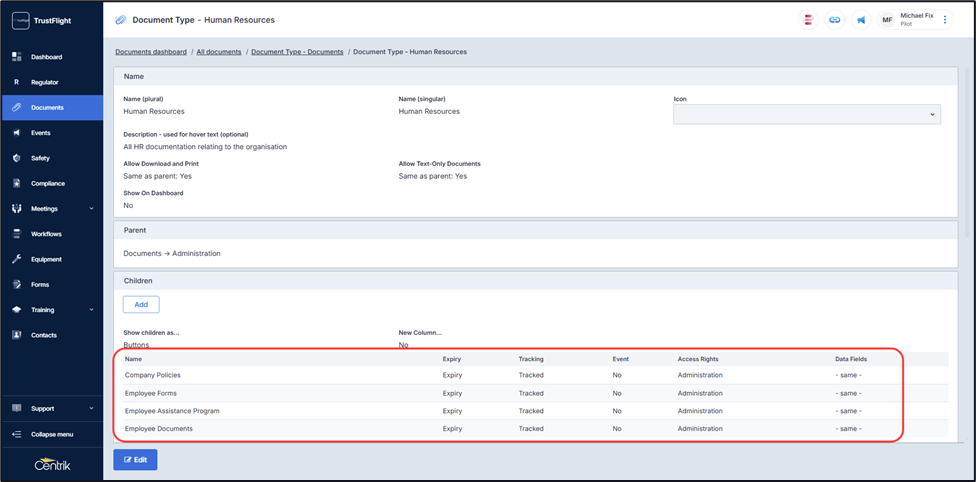The image size is (976, 482).
Task: Open the three-dot user menu
Action: pos(945,20)
